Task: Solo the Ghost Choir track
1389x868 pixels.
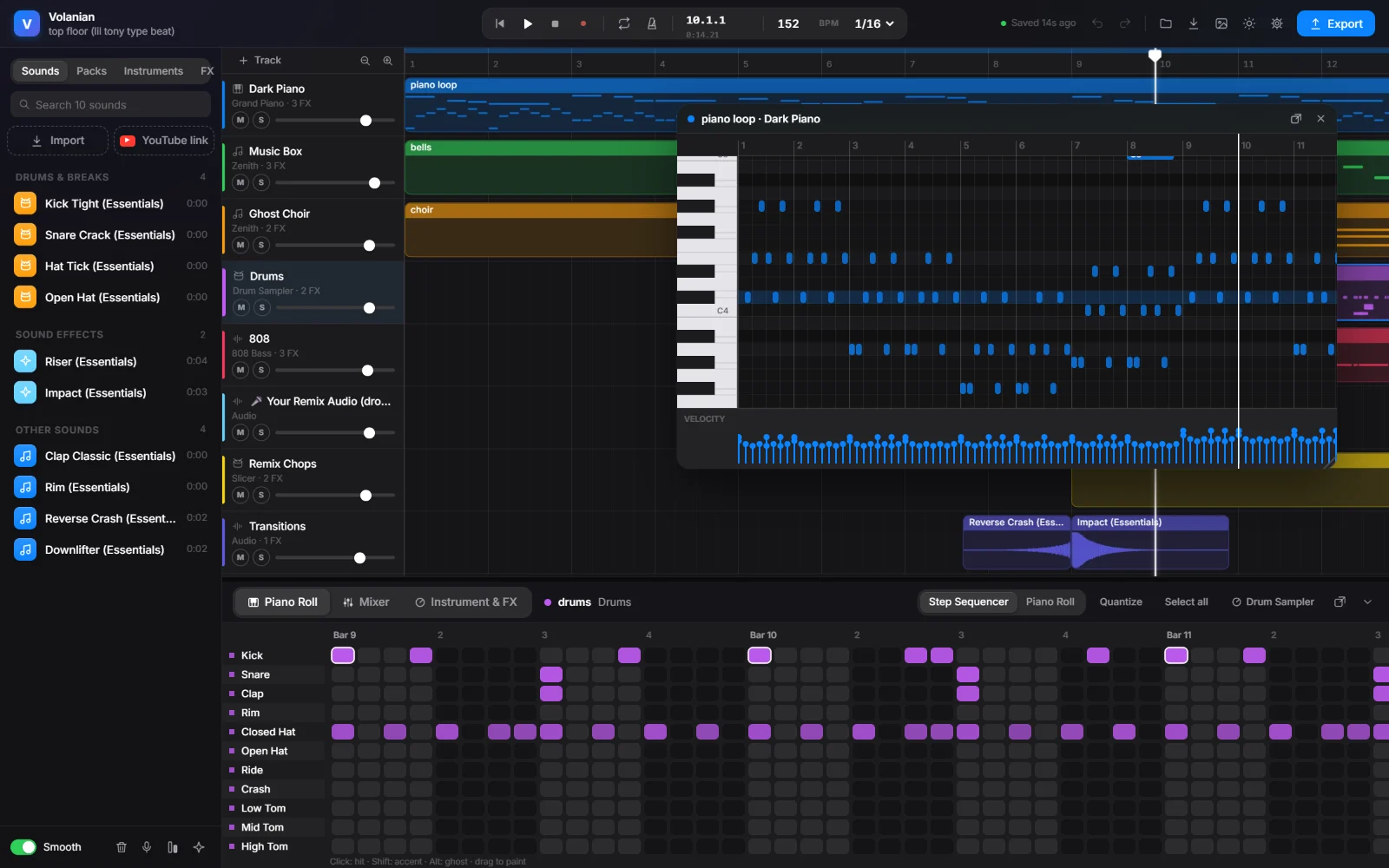Action: tap(261, 245)
